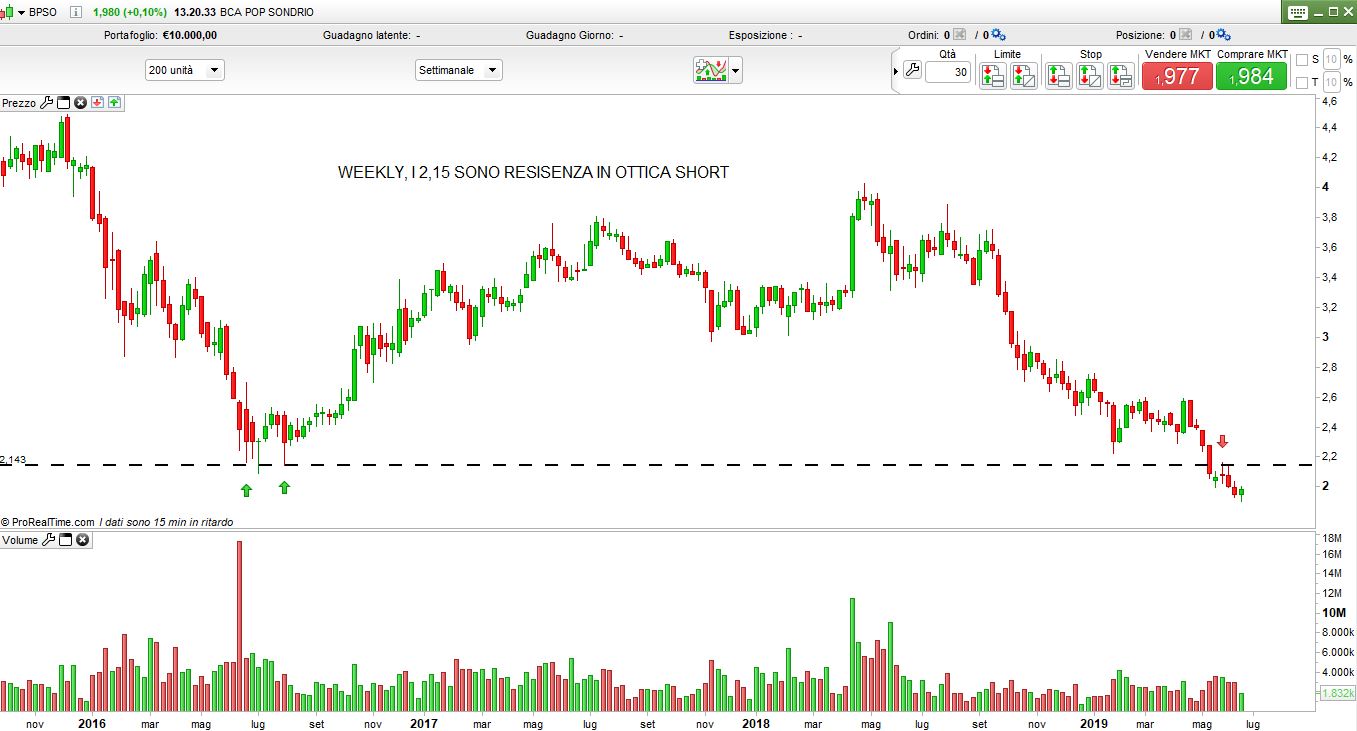Open the Settimanale timeframe dropdown
The height and width of the screenshot is (731, 1357).
[459, 70]
